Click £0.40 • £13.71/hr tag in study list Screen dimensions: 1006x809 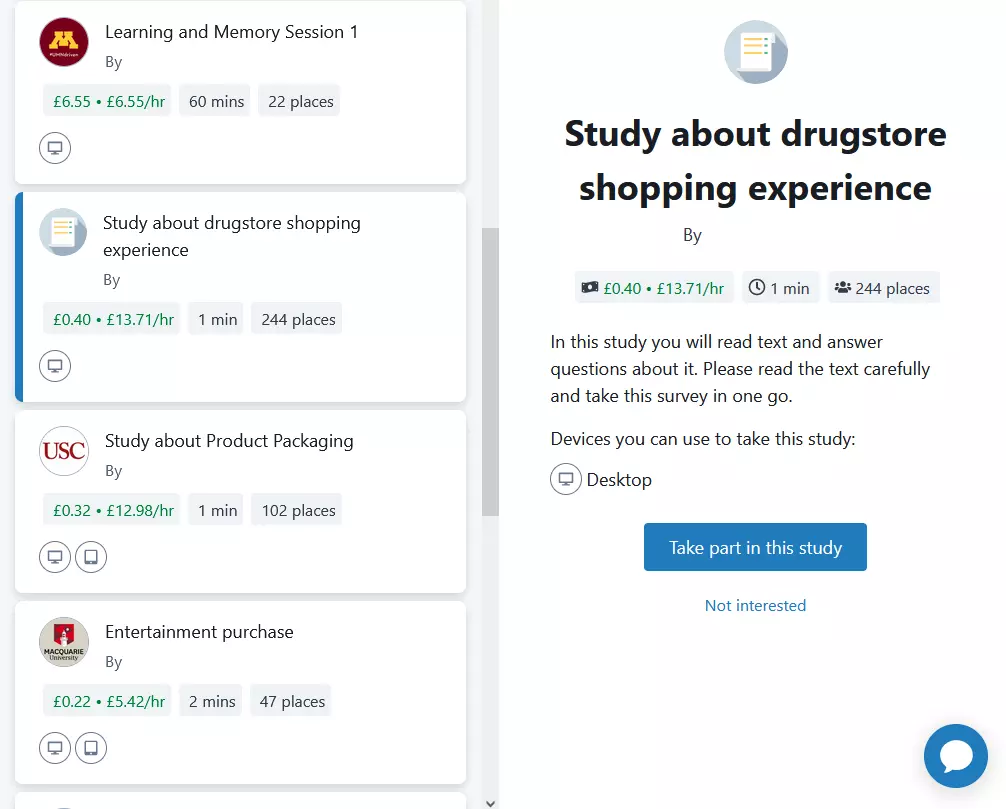[x=113, y=319]
